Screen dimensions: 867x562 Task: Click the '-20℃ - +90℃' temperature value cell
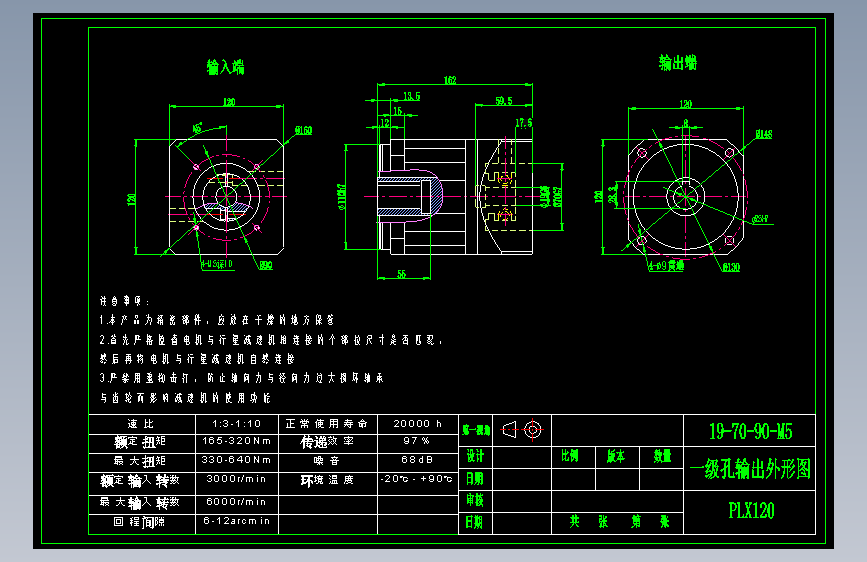[x=417, y=483]
